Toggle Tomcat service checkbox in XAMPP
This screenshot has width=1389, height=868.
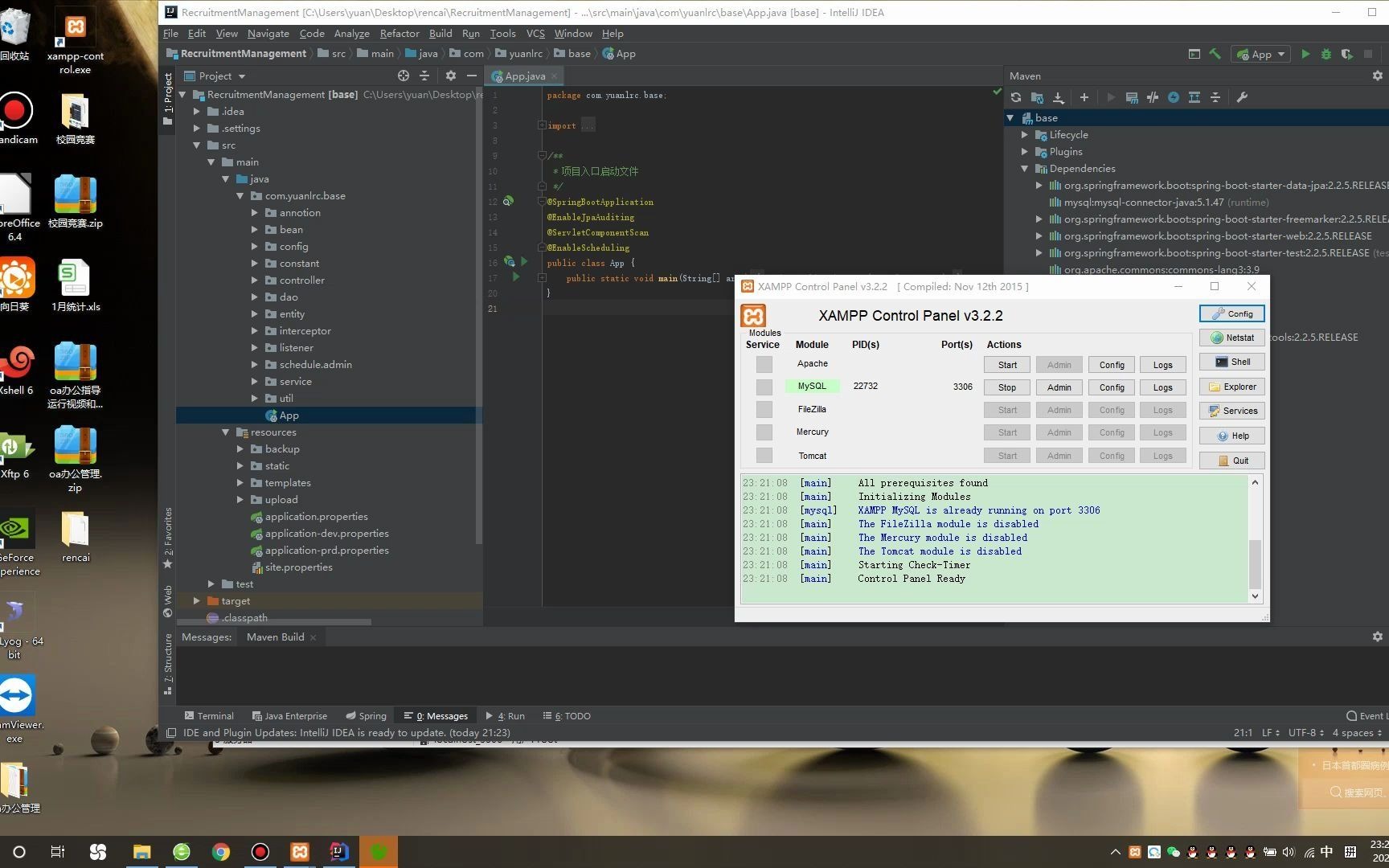[764, 455]
